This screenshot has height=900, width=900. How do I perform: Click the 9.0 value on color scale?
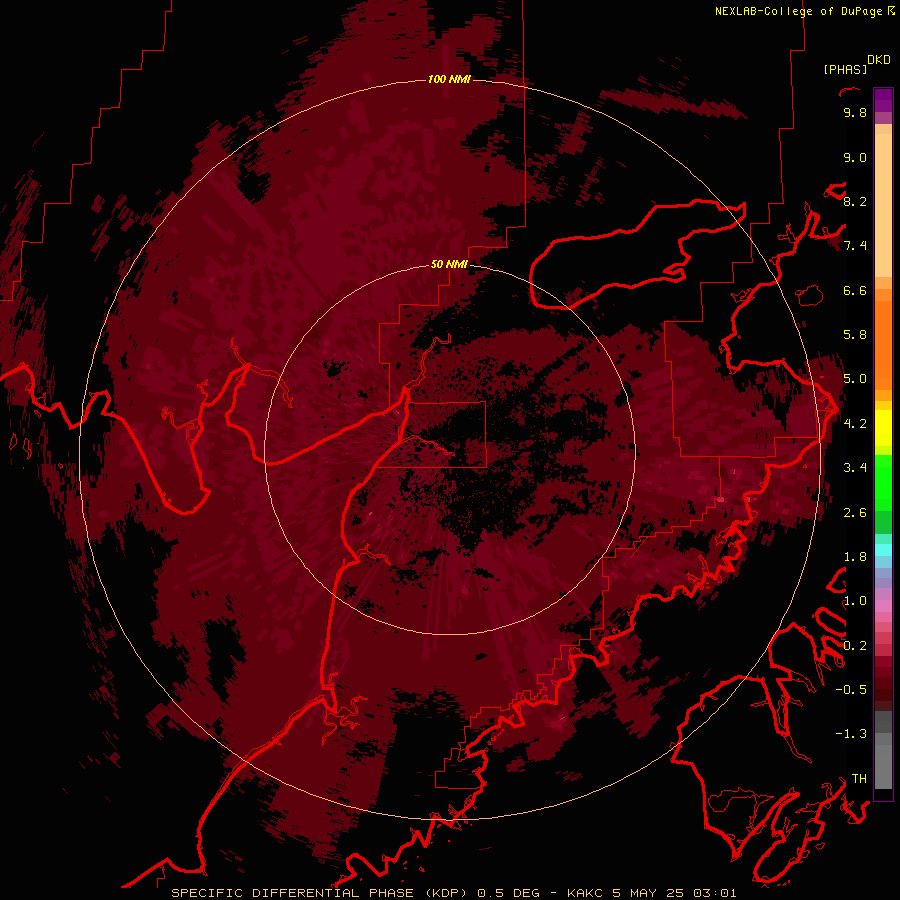tap(855, 157)
